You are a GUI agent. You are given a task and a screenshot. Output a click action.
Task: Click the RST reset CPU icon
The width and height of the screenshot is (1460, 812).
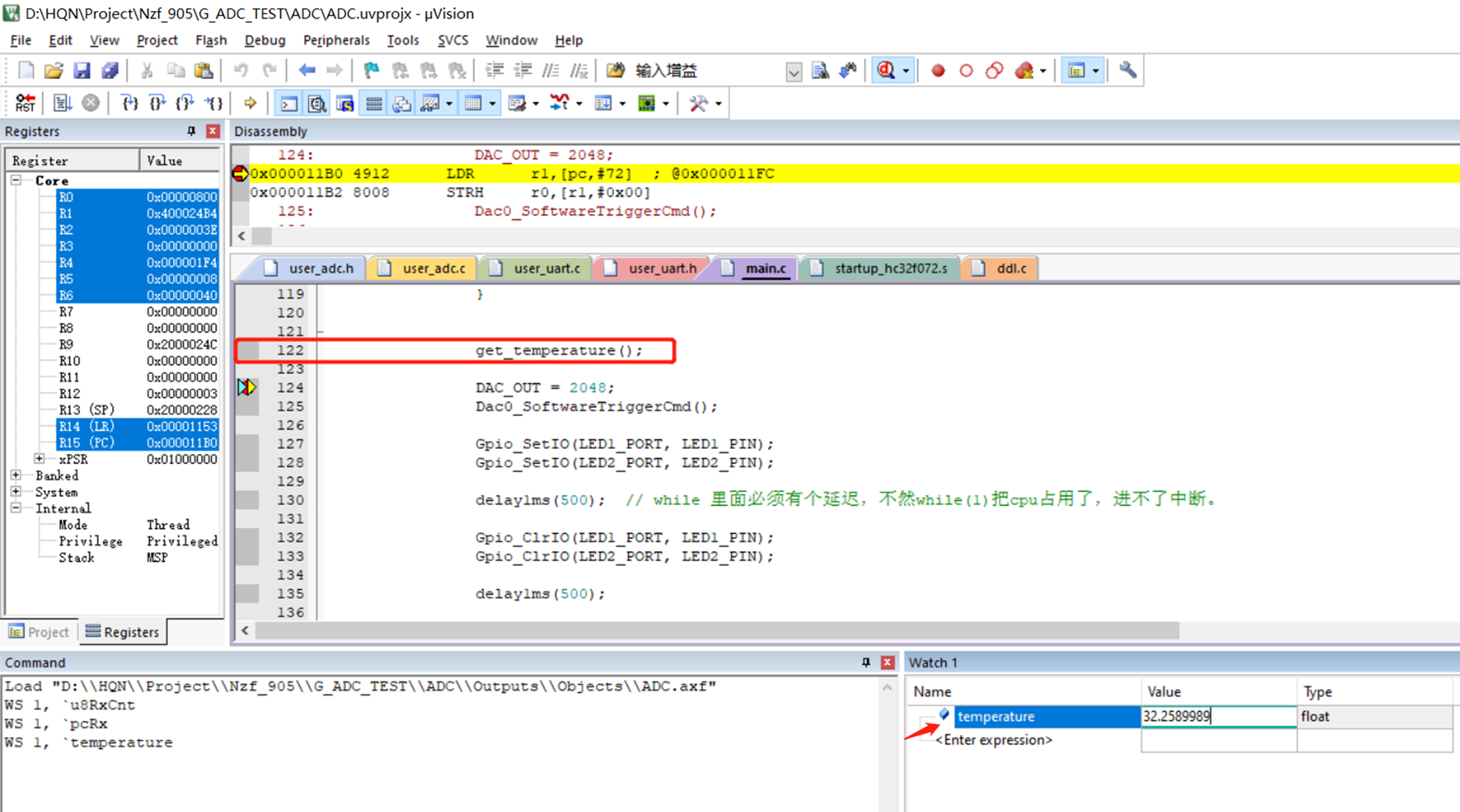[x=25, y=103]
